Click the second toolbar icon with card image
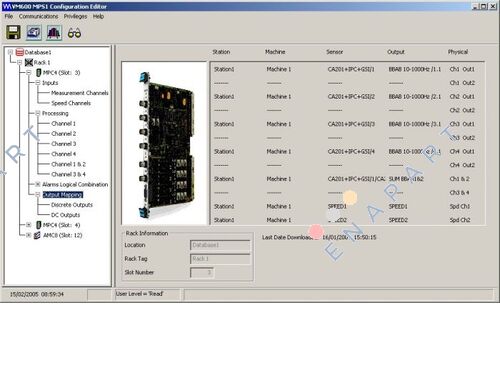 (x=34, y=33)
